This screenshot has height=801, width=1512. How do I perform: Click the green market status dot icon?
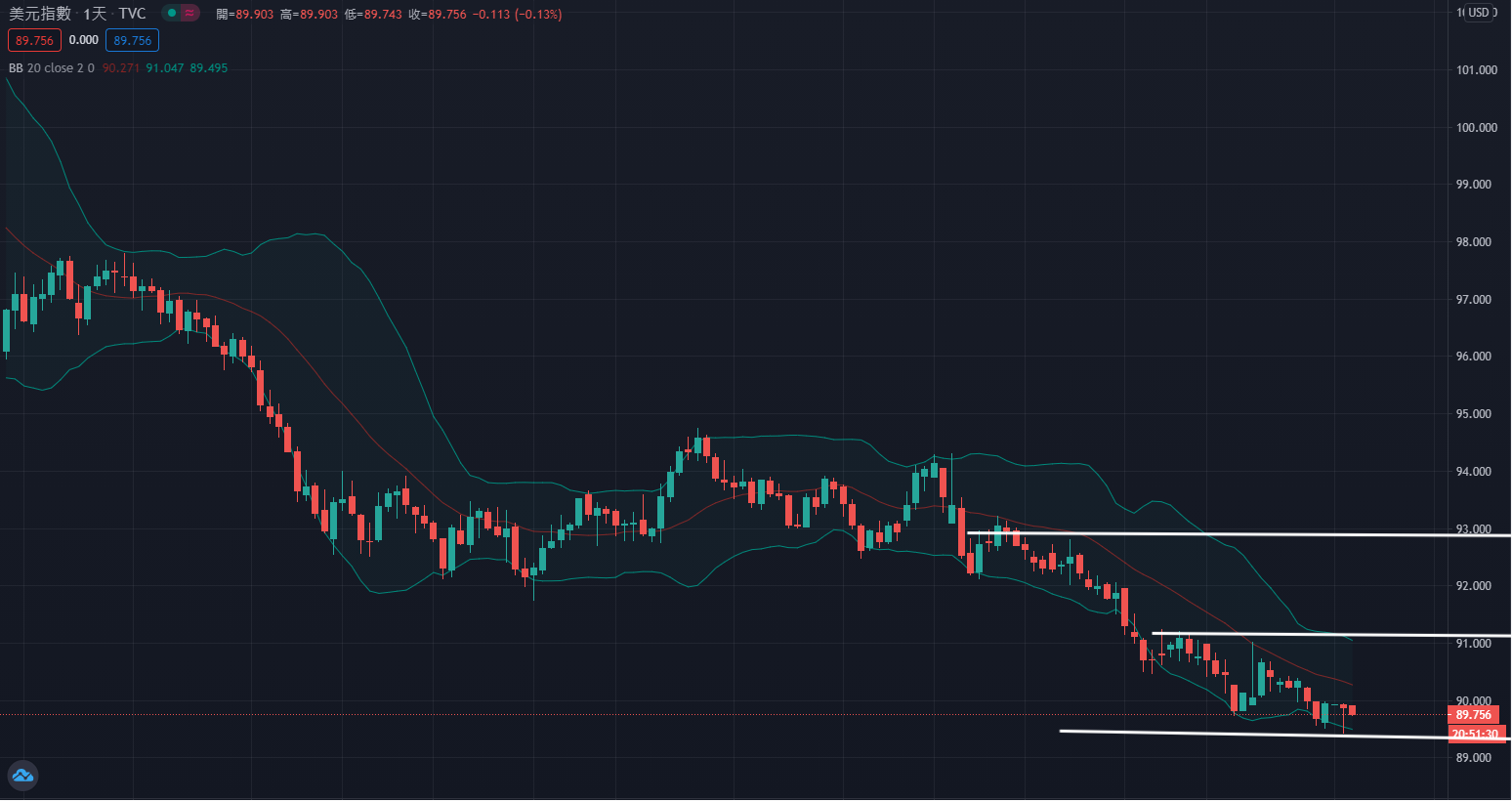coord(172,14)
